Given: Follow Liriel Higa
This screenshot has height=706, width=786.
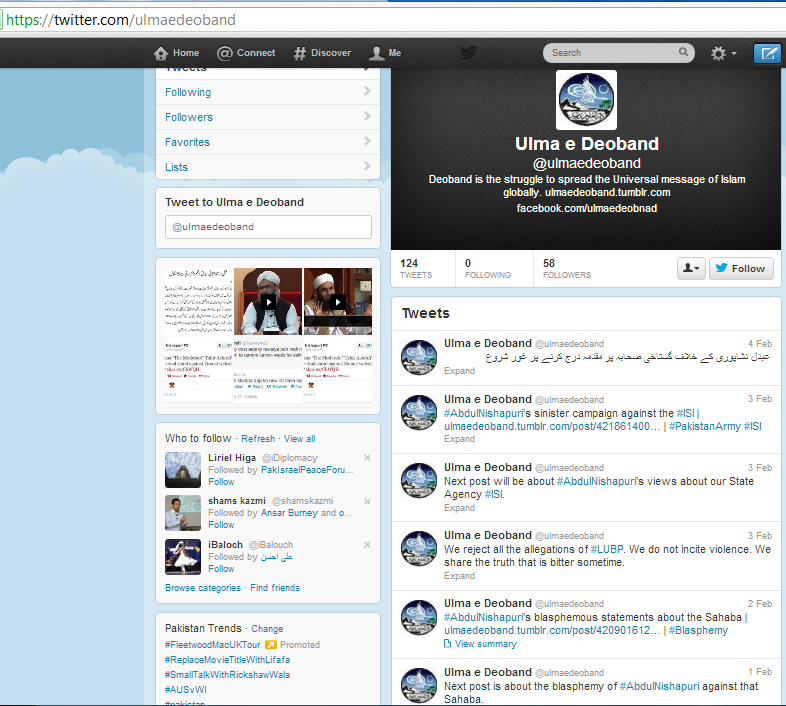Looking at the screenshot, I should (x=221, y=482).
